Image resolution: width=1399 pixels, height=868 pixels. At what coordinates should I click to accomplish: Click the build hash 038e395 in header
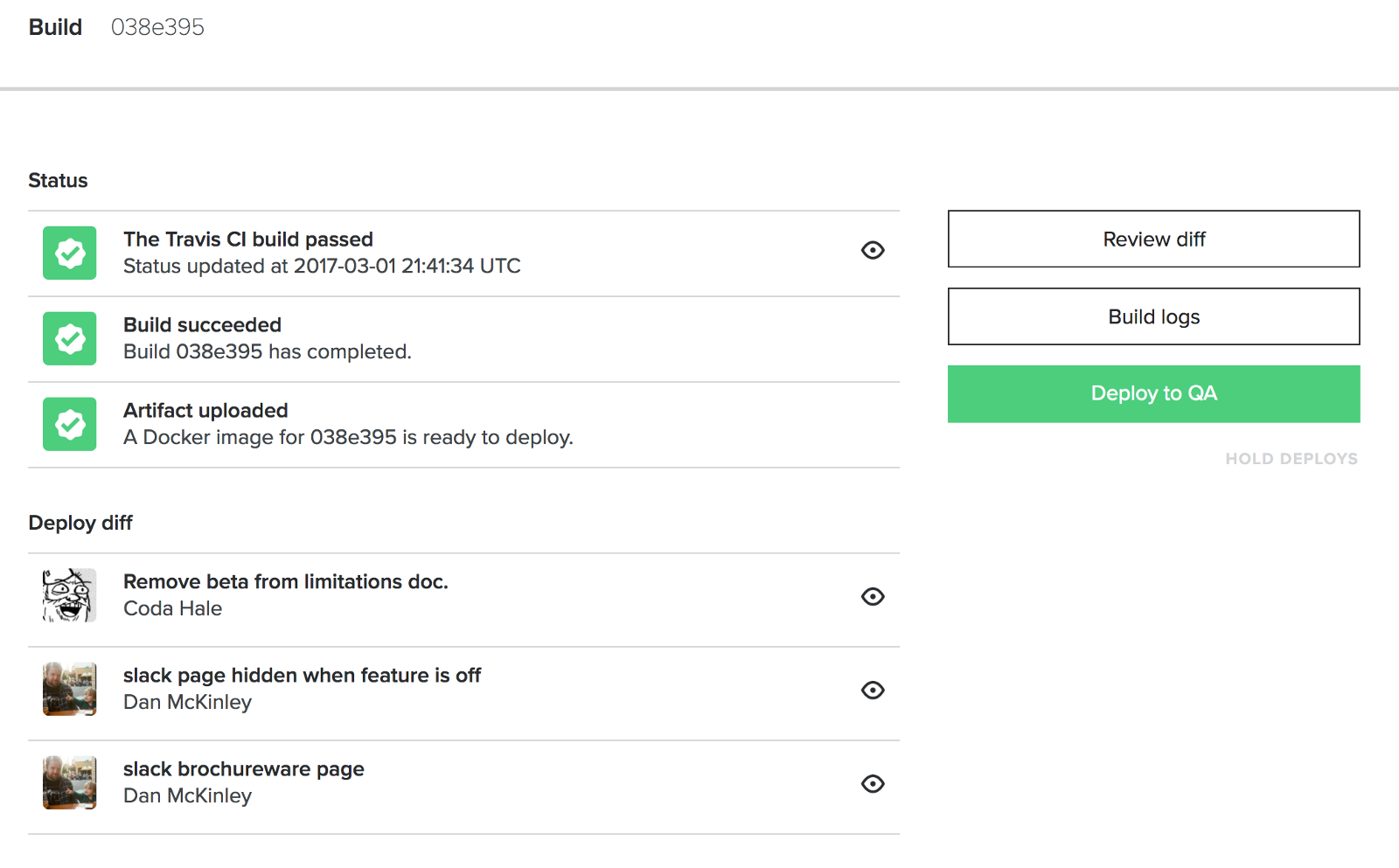tap(157, 28)
